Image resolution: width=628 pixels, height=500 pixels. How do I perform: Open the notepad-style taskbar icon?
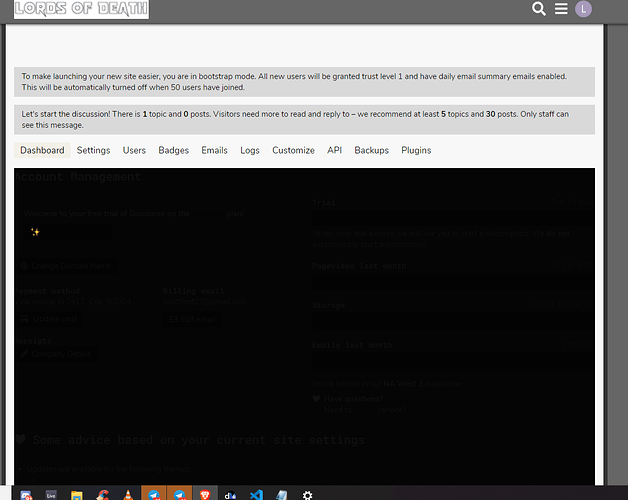(x=282, y=496)
